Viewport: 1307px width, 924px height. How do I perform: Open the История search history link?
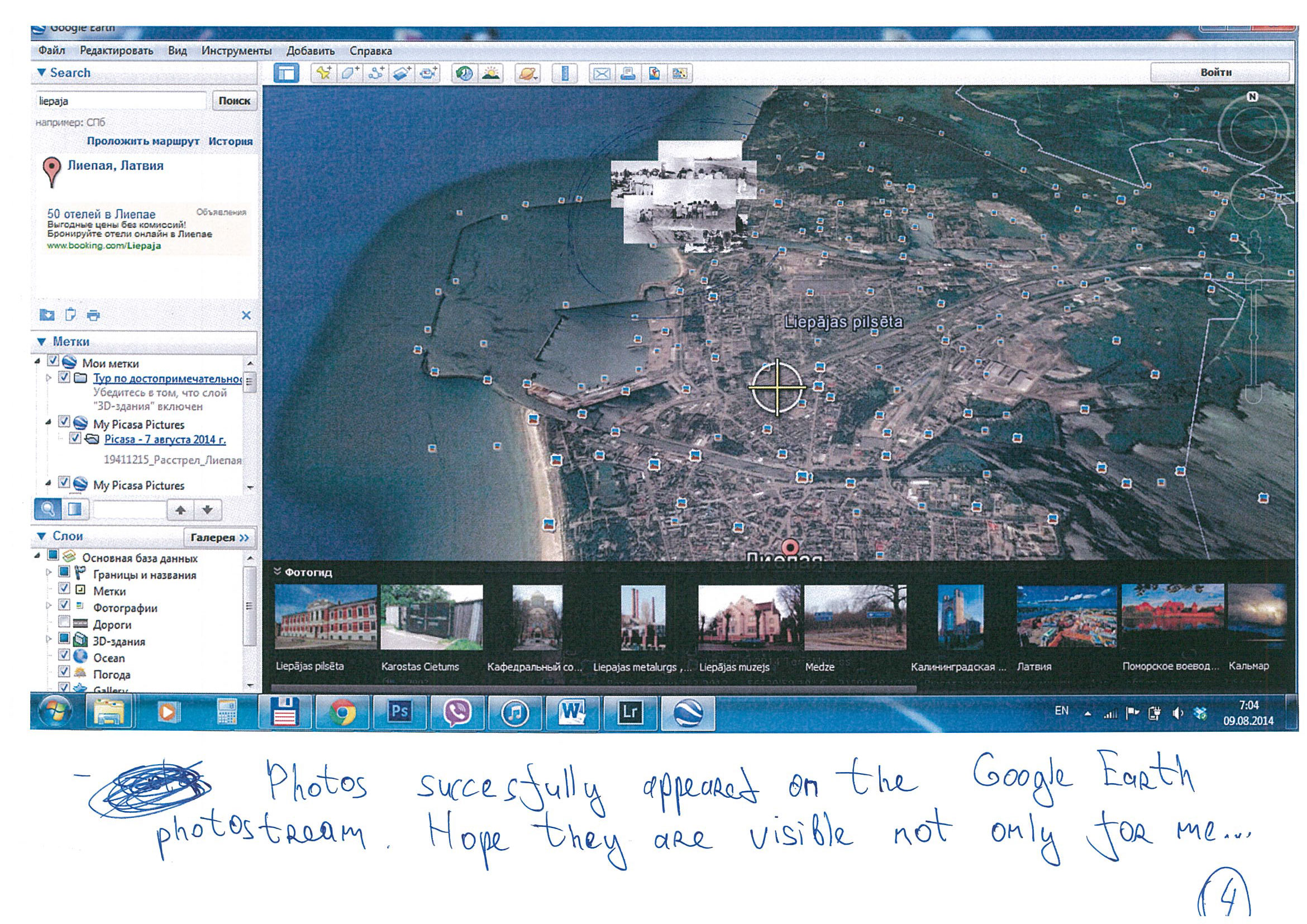pos(231,141)
